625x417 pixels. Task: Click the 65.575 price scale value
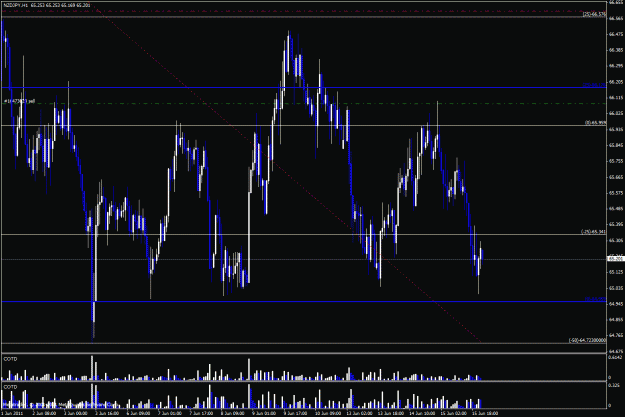coord(615,193)
